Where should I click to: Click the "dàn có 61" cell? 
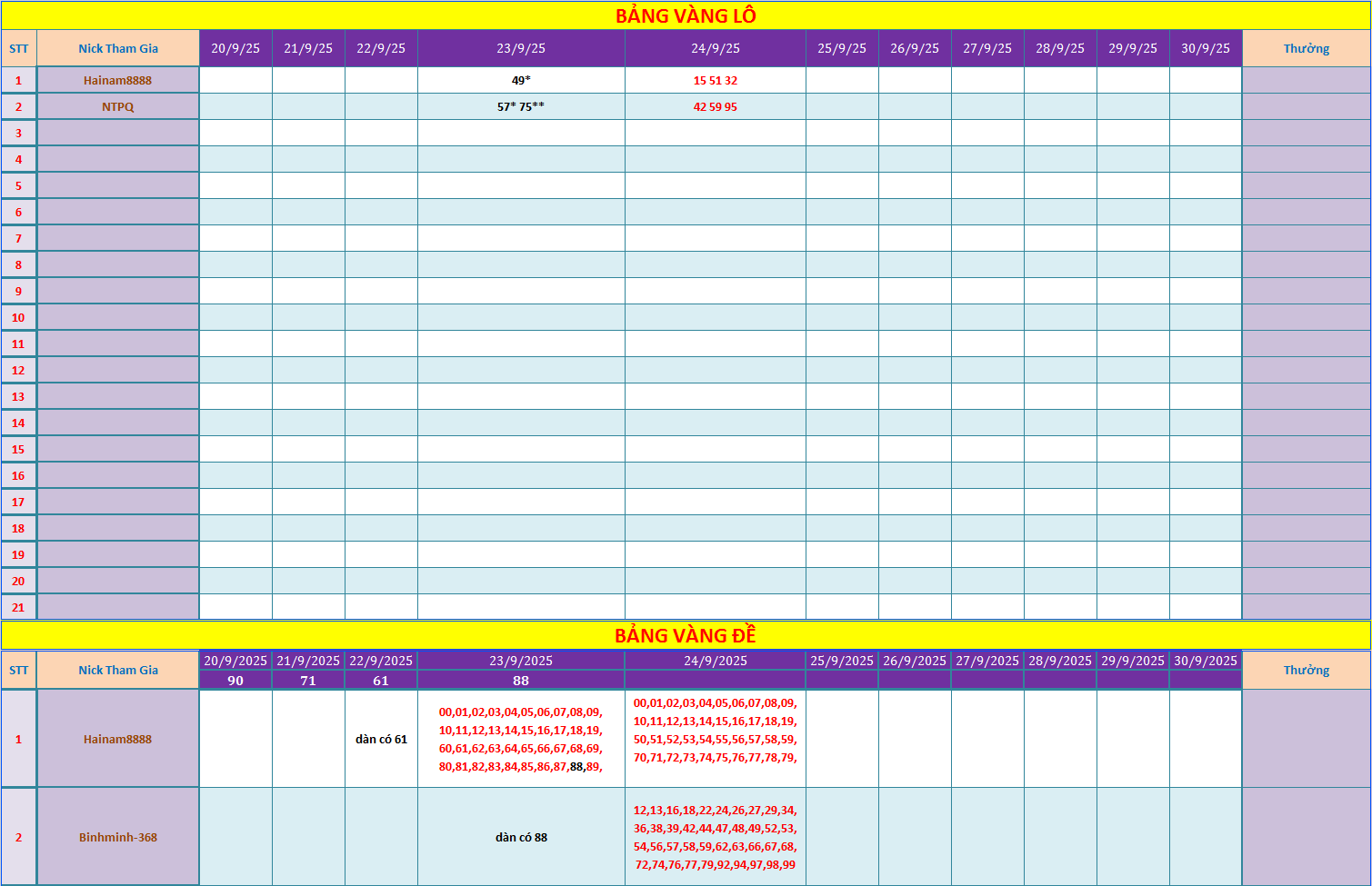[381, 739]
